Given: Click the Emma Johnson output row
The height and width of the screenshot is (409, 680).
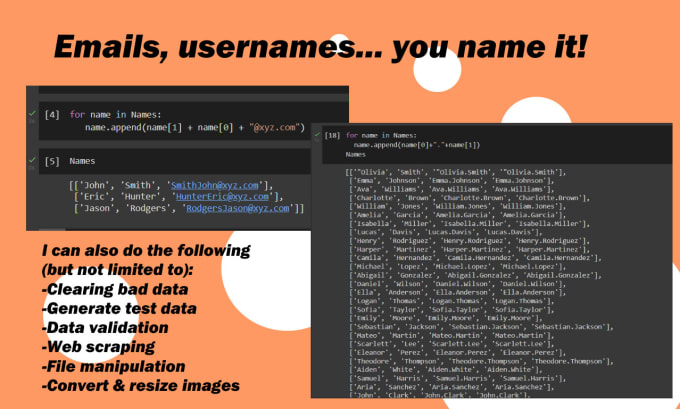Looking at the screenshot, I should tap(451, 180).
